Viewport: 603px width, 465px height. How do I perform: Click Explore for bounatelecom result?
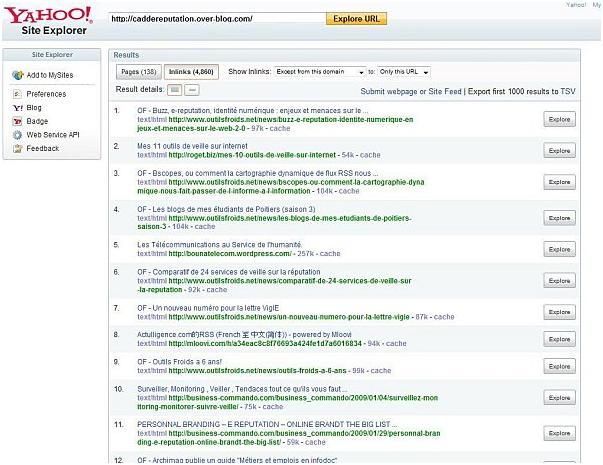[560, 249]
